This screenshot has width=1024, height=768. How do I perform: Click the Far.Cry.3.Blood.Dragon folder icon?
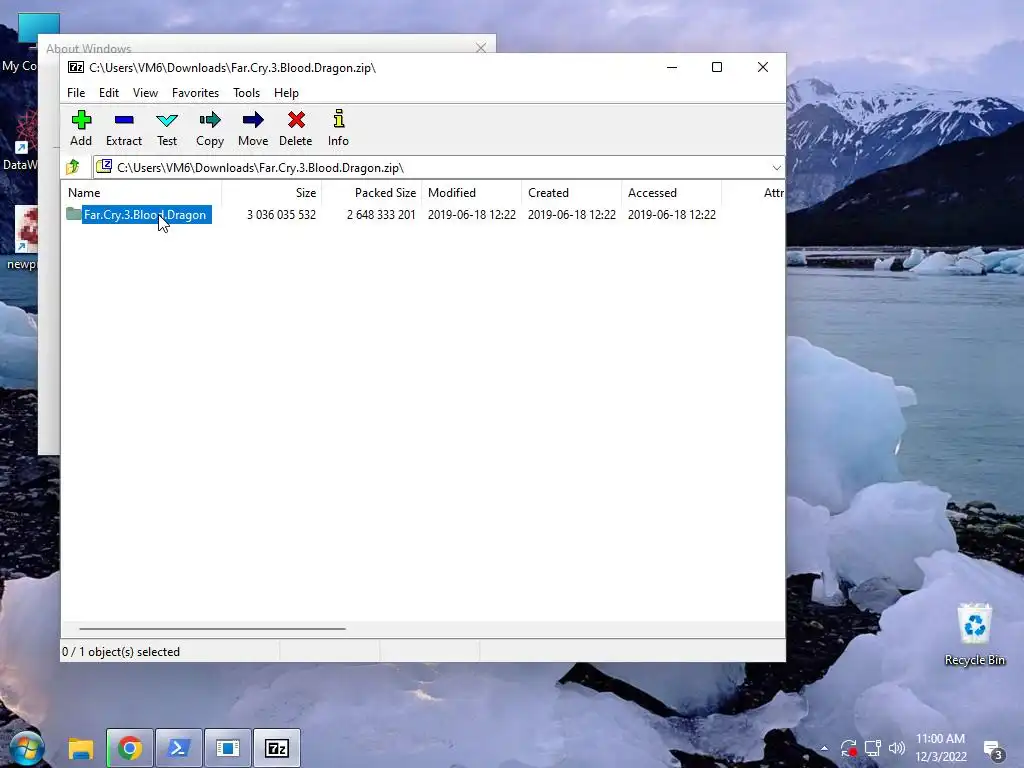point(74,214)
